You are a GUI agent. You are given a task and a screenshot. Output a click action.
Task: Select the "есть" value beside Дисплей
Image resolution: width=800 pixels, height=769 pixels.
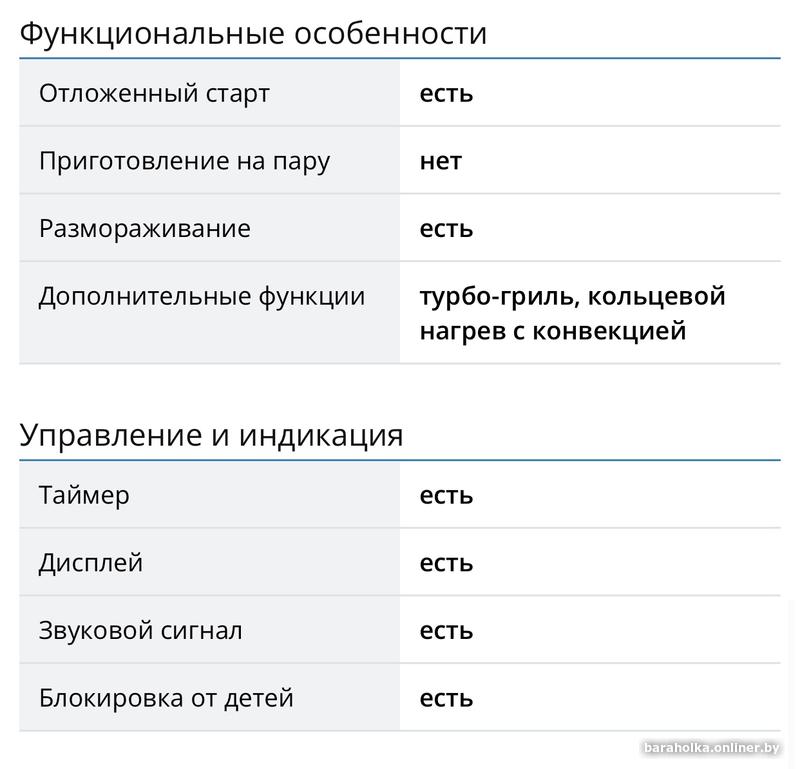click(x=446, y=562)
